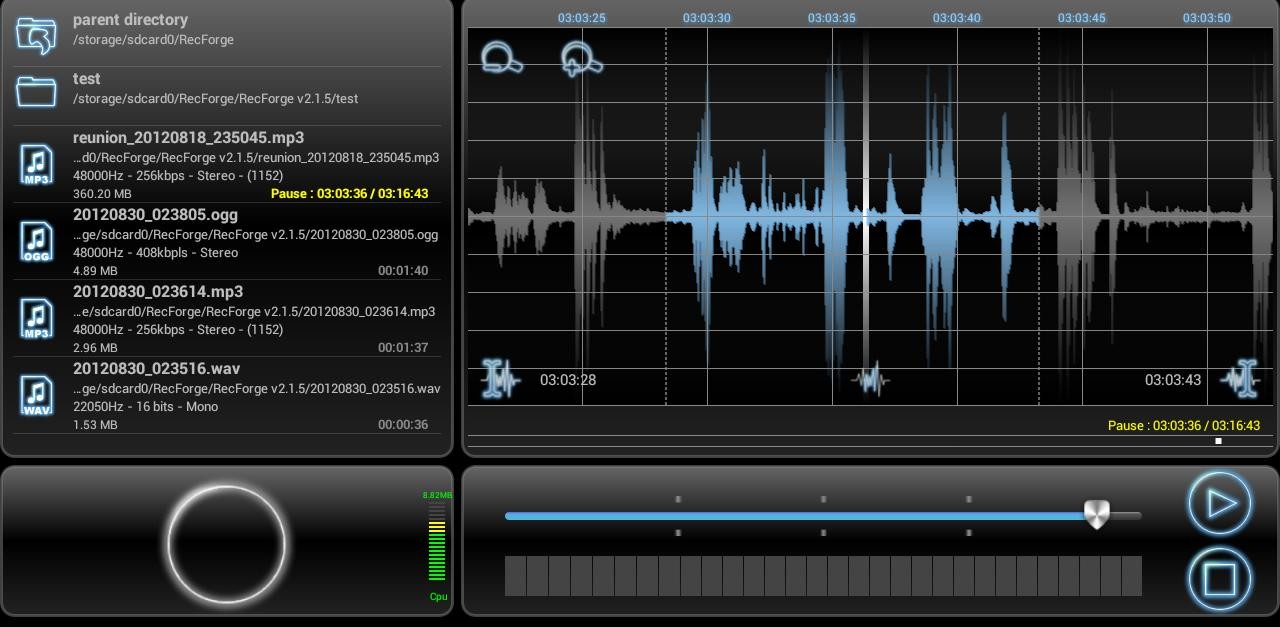Screen dimensions: 1280x627
Task: Click the white playhead line in waveform
Action: pyautogui.click(x=866, y=215)
